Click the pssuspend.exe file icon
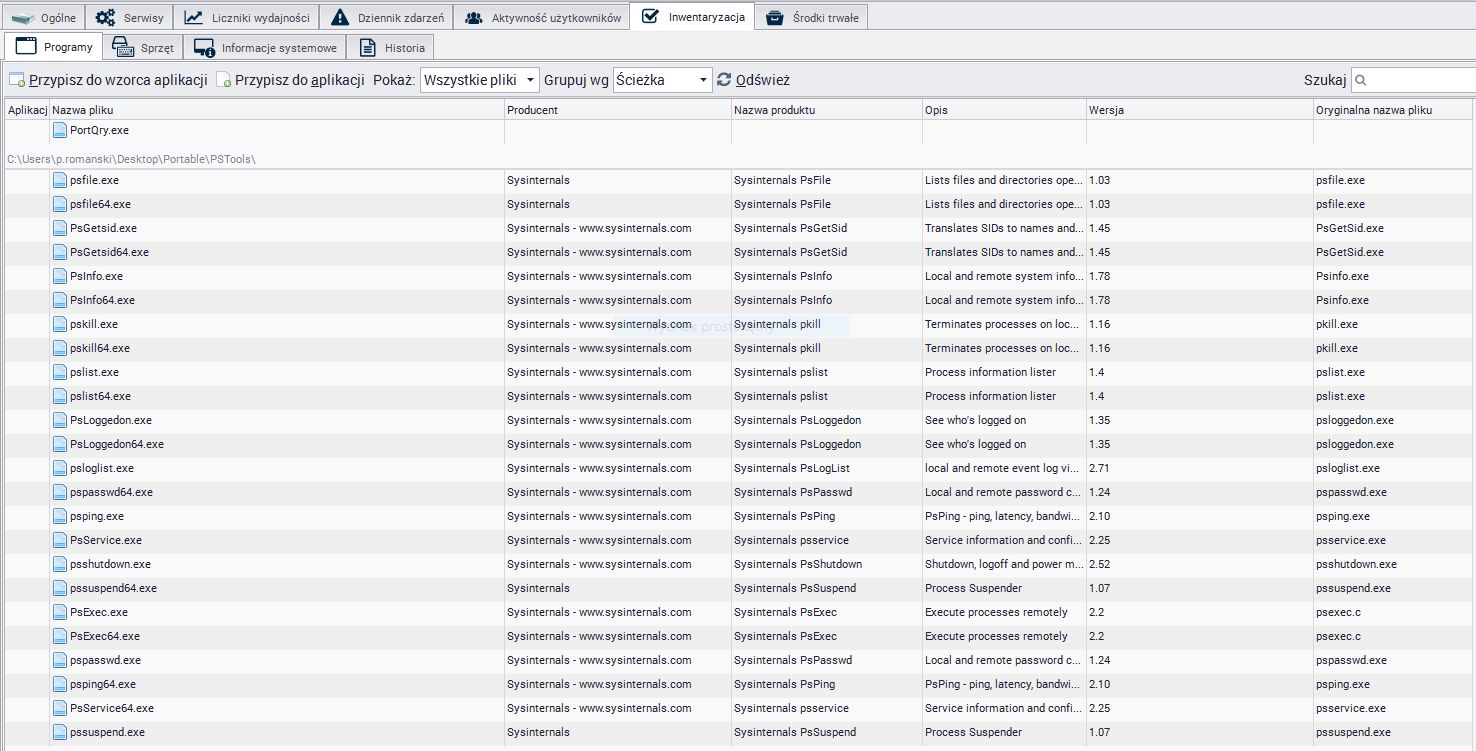The height and width of the screenshot is (751, 1476). click(x=60, y=733)
